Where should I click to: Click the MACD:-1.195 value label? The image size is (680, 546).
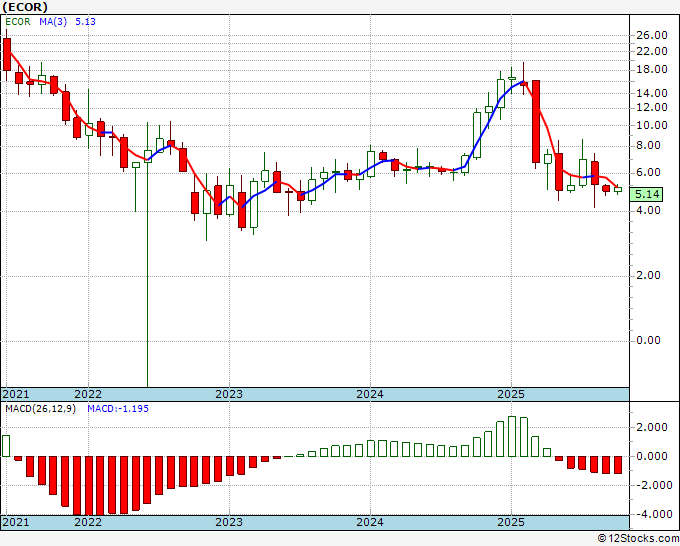[x=118, y=409]
